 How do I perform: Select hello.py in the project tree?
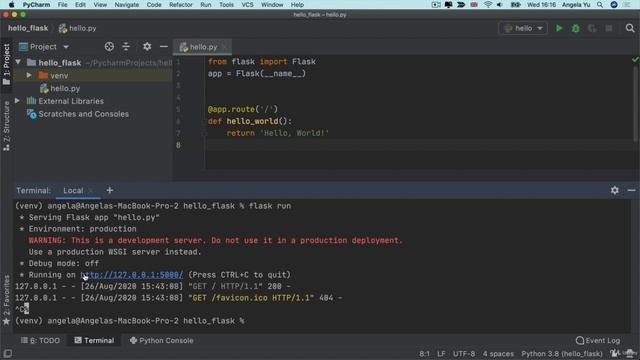pos(65,88)
